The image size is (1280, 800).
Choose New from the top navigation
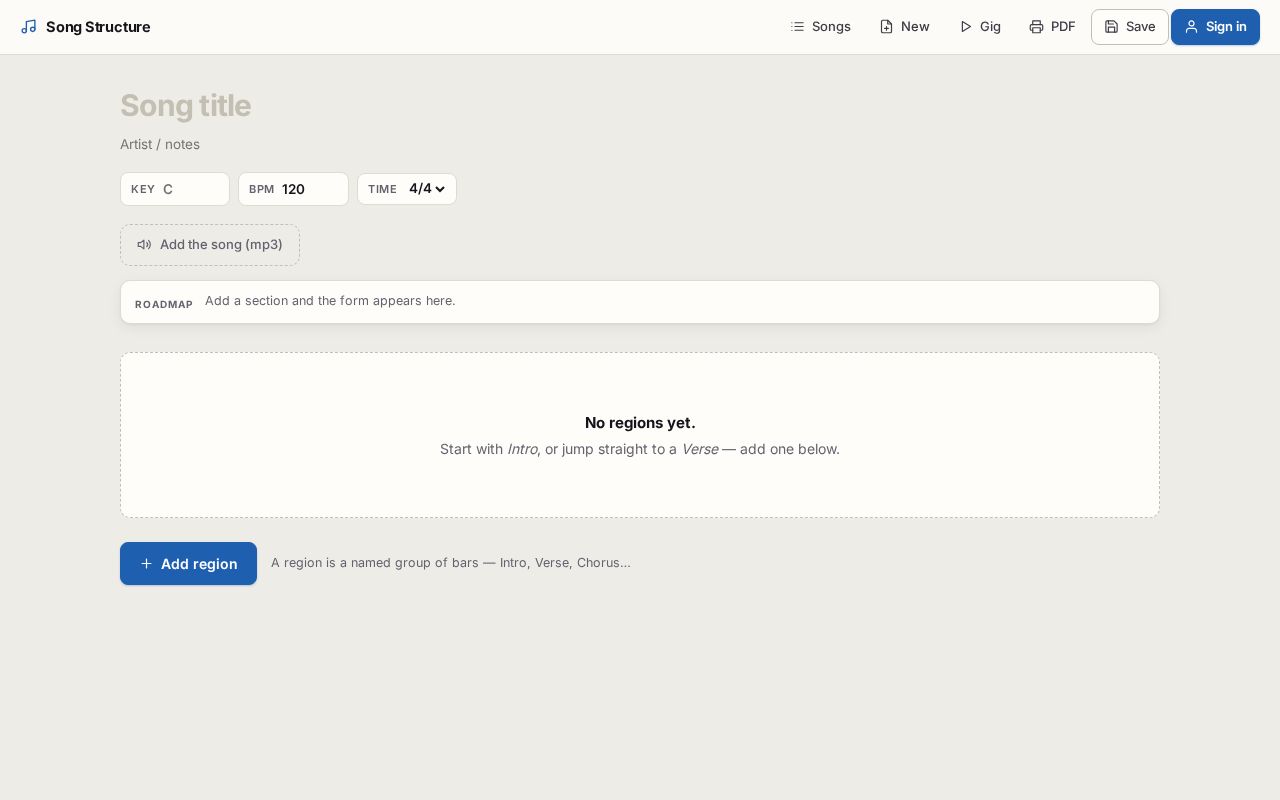point(904,27)
